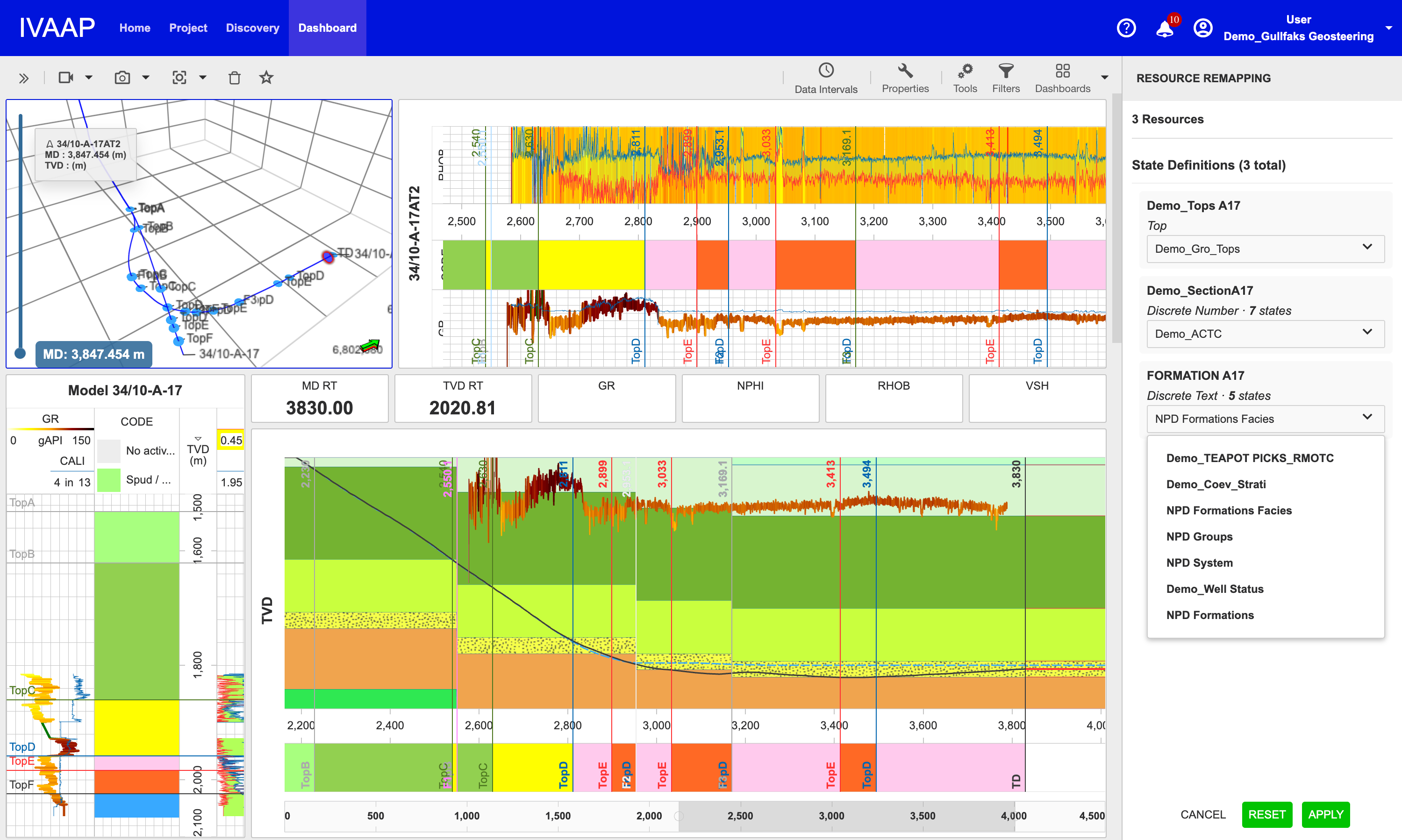
Task: Open the Filters funnel icon
Action: click(1006, 71)
